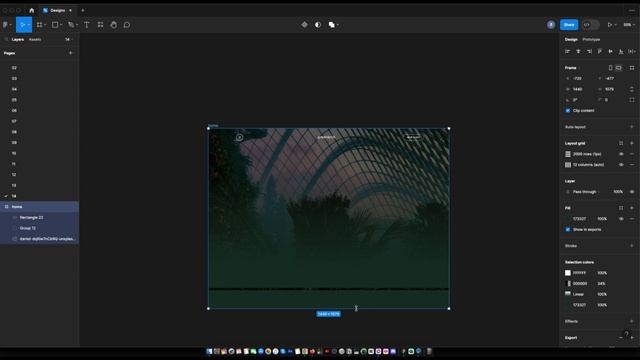
Task: Open the Resources components tool
Action: coord(100,25)
